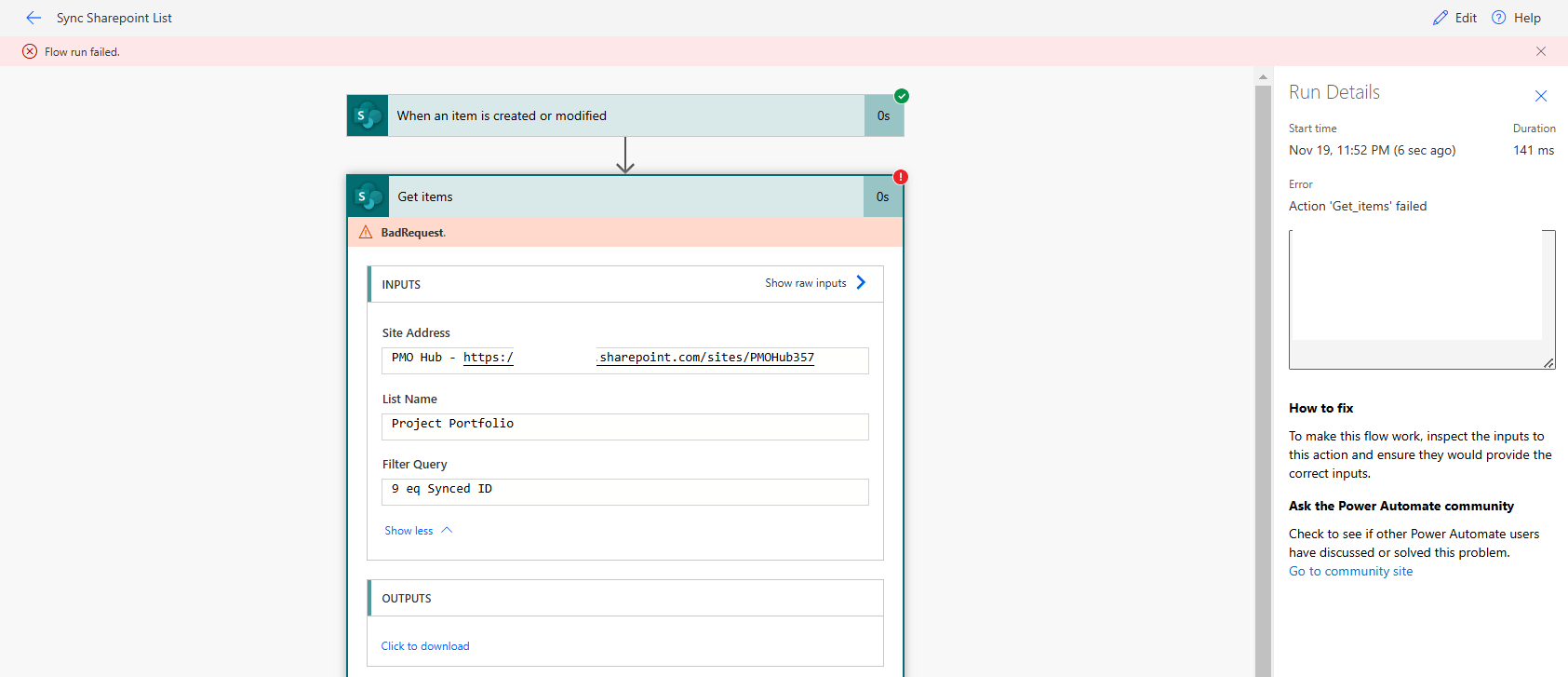
Task: Click the Show less up-chevron icon
Action: 447,530
